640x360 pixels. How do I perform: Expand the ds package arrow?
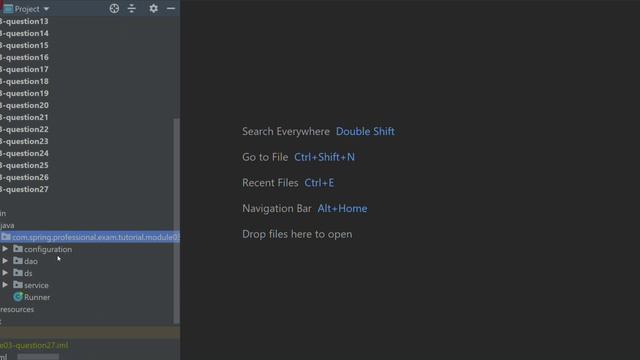5,273
